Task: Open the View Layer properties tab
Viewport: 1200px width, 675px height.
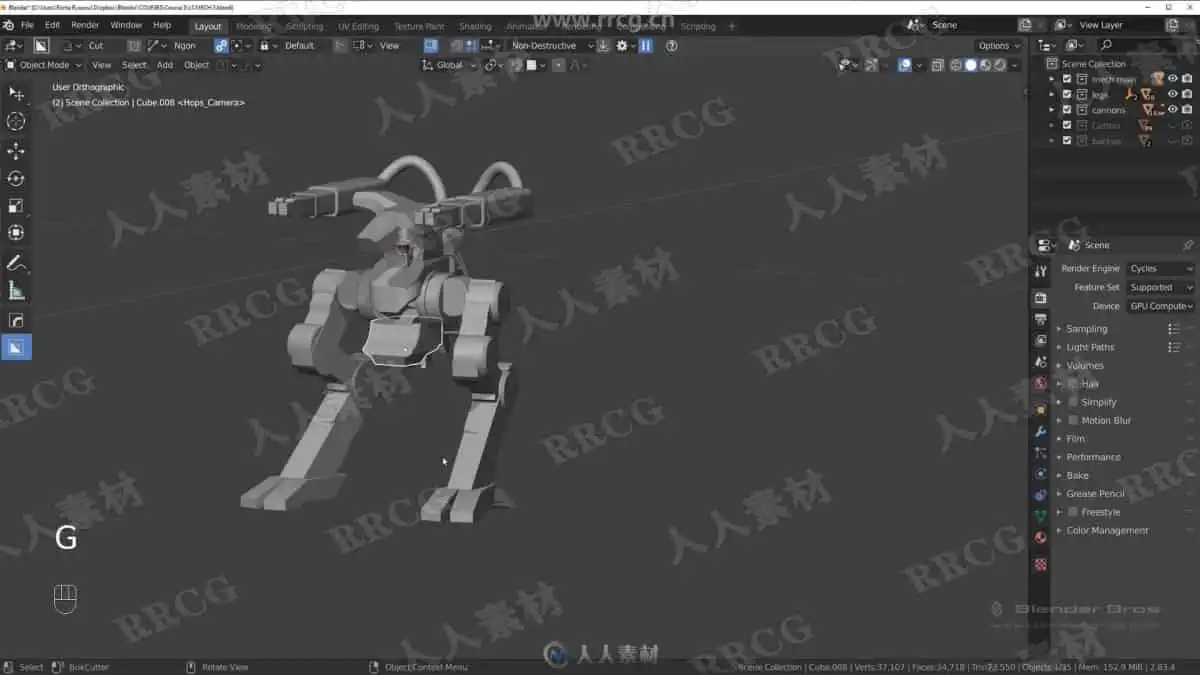Action: (1041, 340)
